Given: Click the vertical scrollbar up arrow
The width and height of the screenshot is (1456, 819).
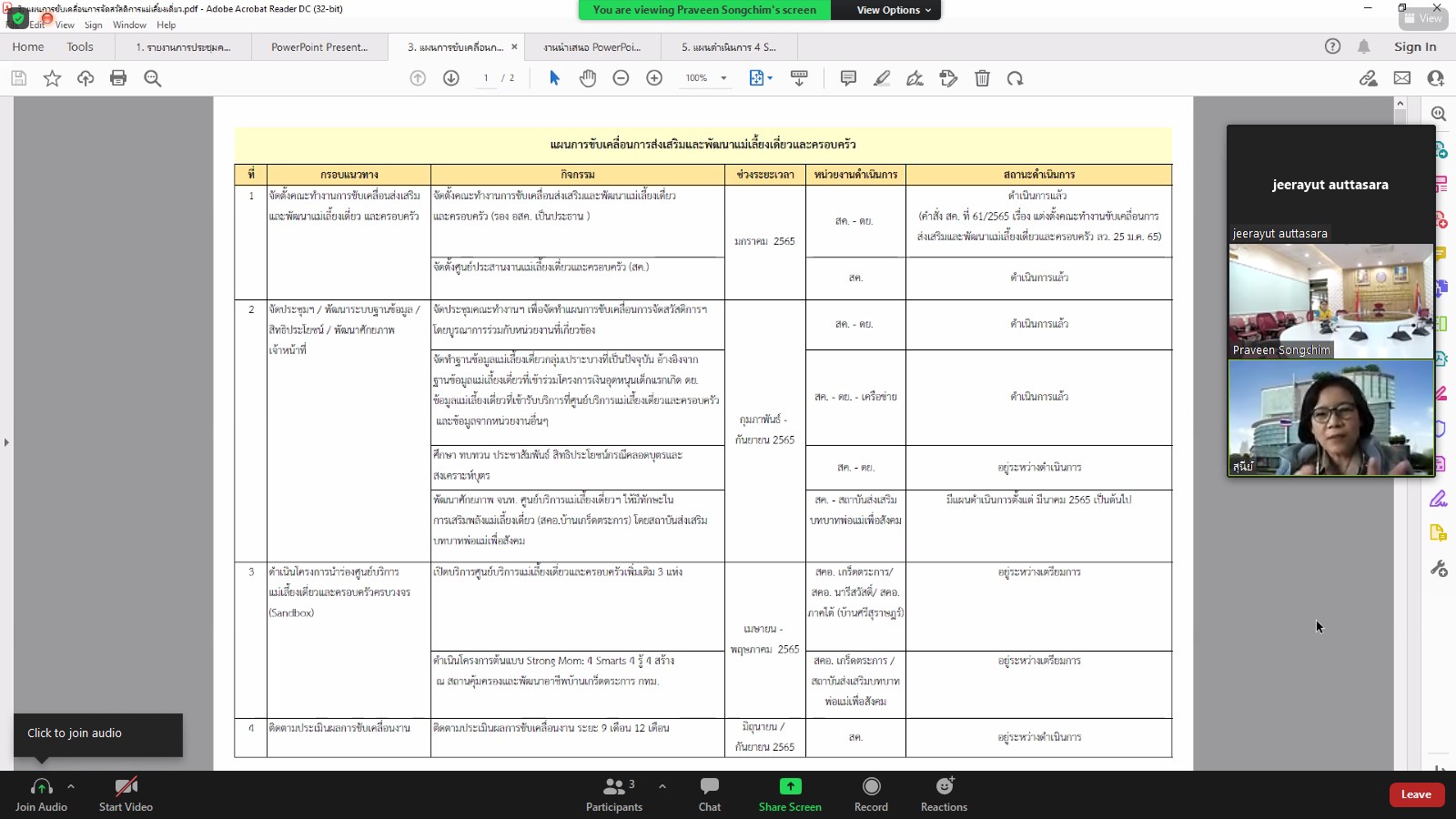Looking at the screenshot, I should click(x=1400, y=105).
